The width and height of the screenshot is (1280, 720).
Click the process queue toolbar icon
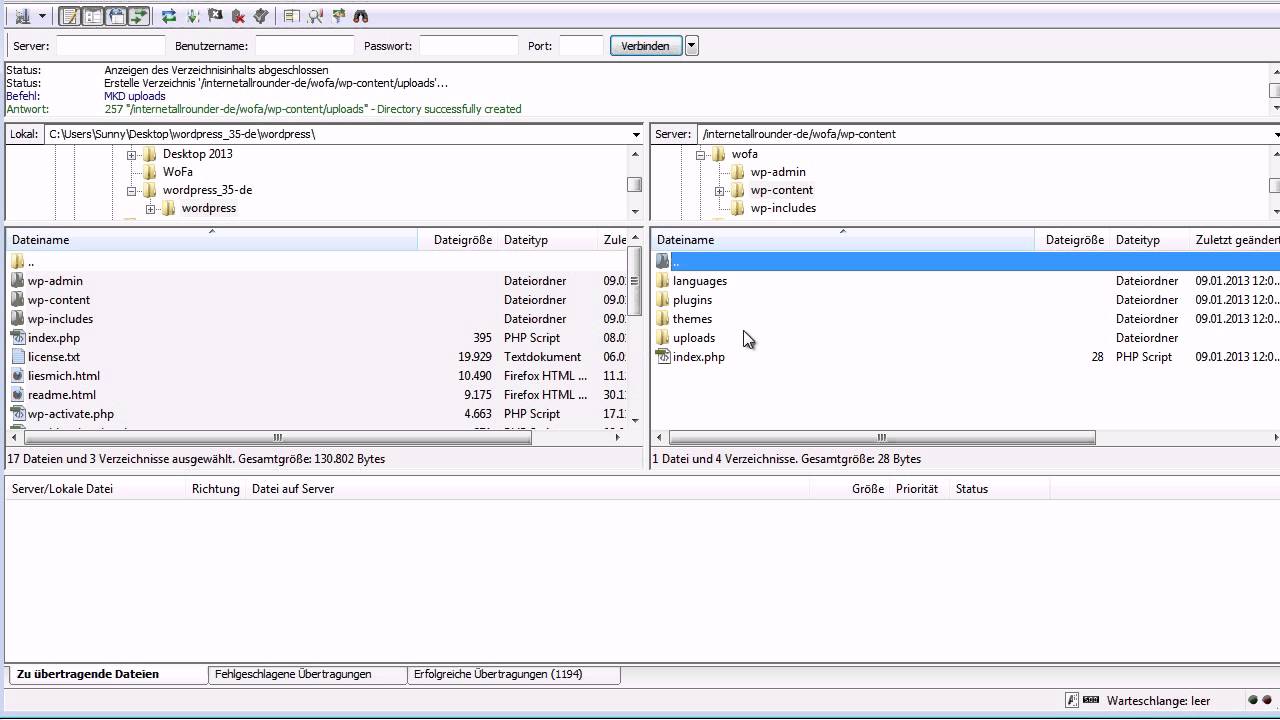[x=193, y=16]
